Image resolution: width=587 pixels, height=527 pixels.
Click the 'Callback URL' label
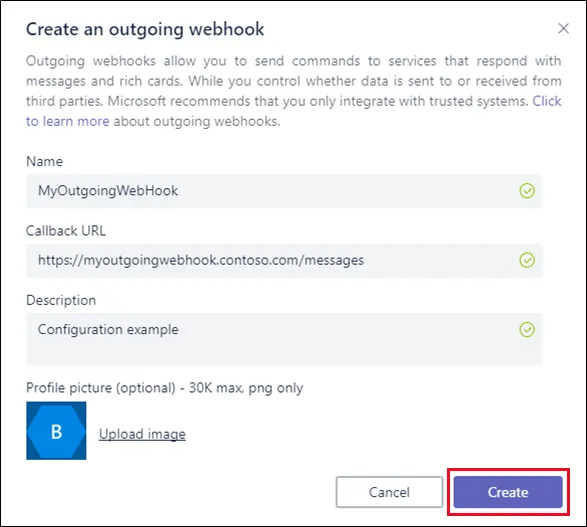66,231
